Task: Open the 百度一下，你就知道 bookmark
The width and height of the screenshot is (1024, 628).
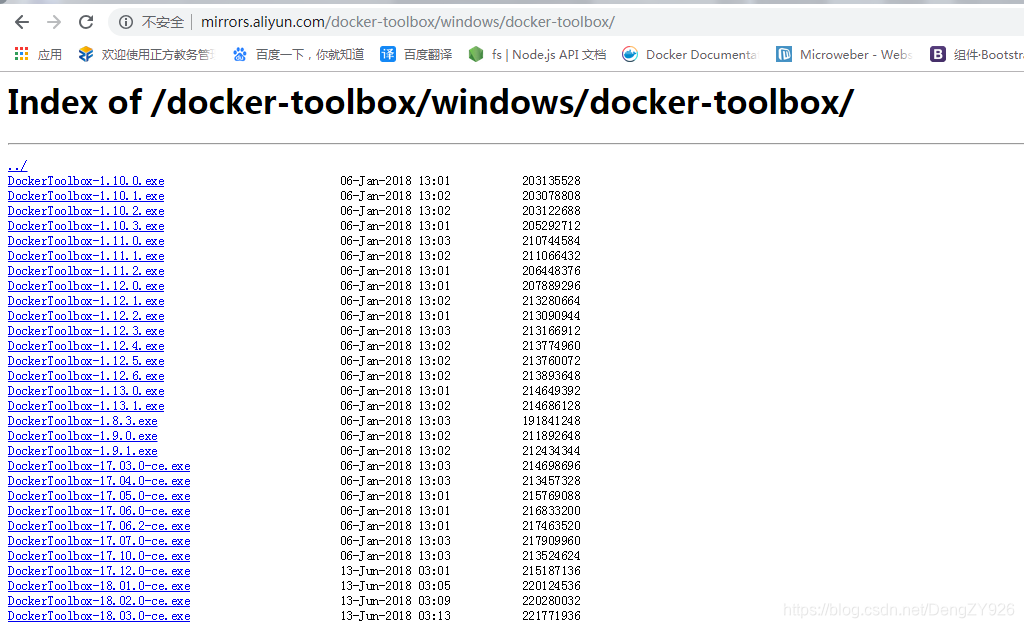Action: click(298, 54)
